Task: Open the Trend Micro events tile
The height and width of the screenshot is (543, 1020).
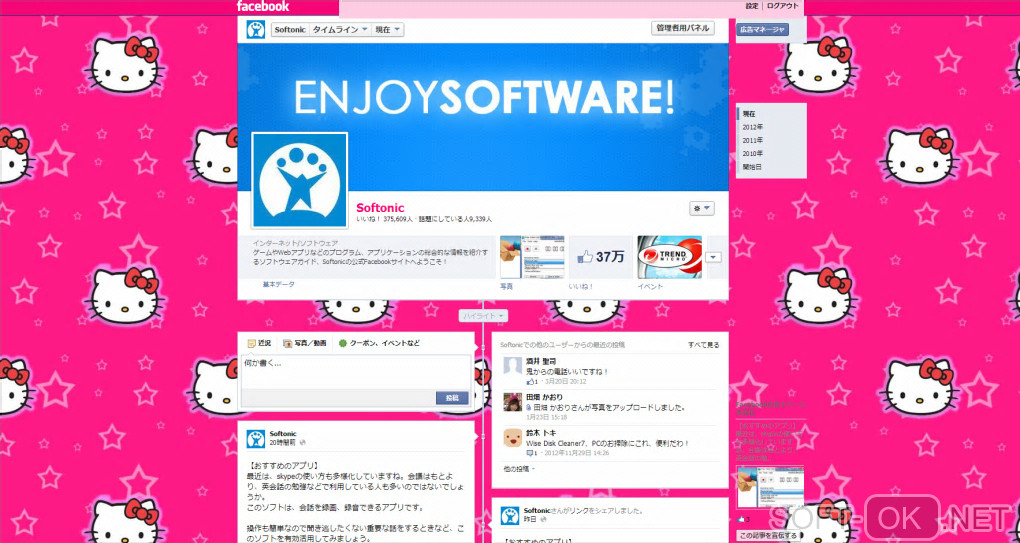Action: pyautogui.click(x=669, y=258)
